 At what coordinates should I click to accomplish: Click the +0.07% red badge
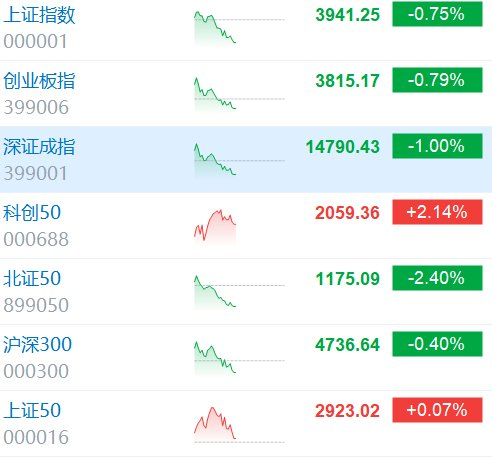[437, 410]
